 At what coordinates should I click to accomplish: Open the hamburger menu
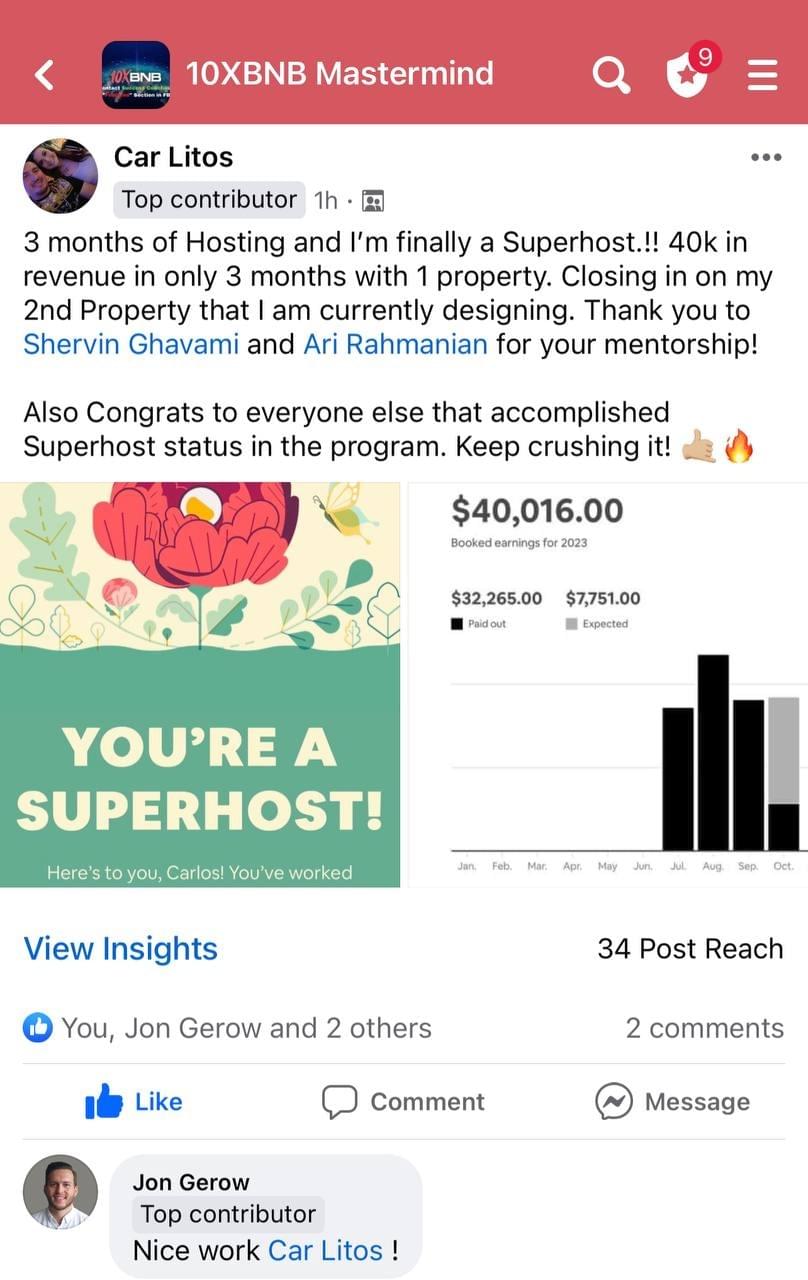pyautogui.click(x=763, y=74)
